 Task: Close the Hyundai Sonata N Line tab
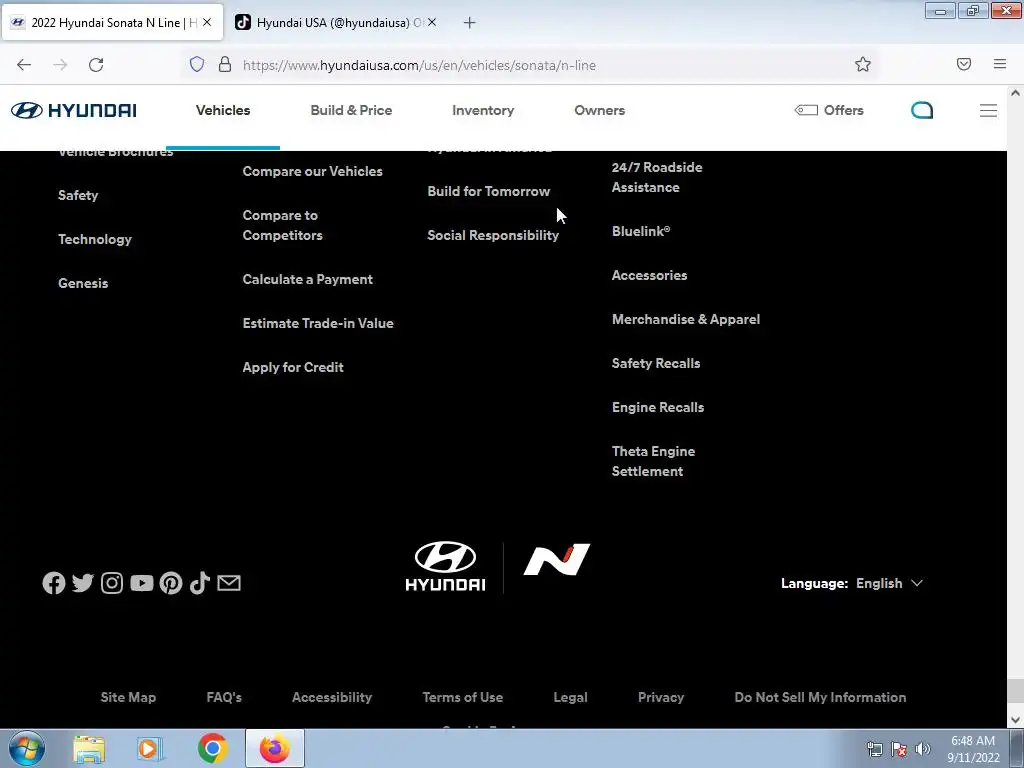pyautogui.click(x=207, y=22)
